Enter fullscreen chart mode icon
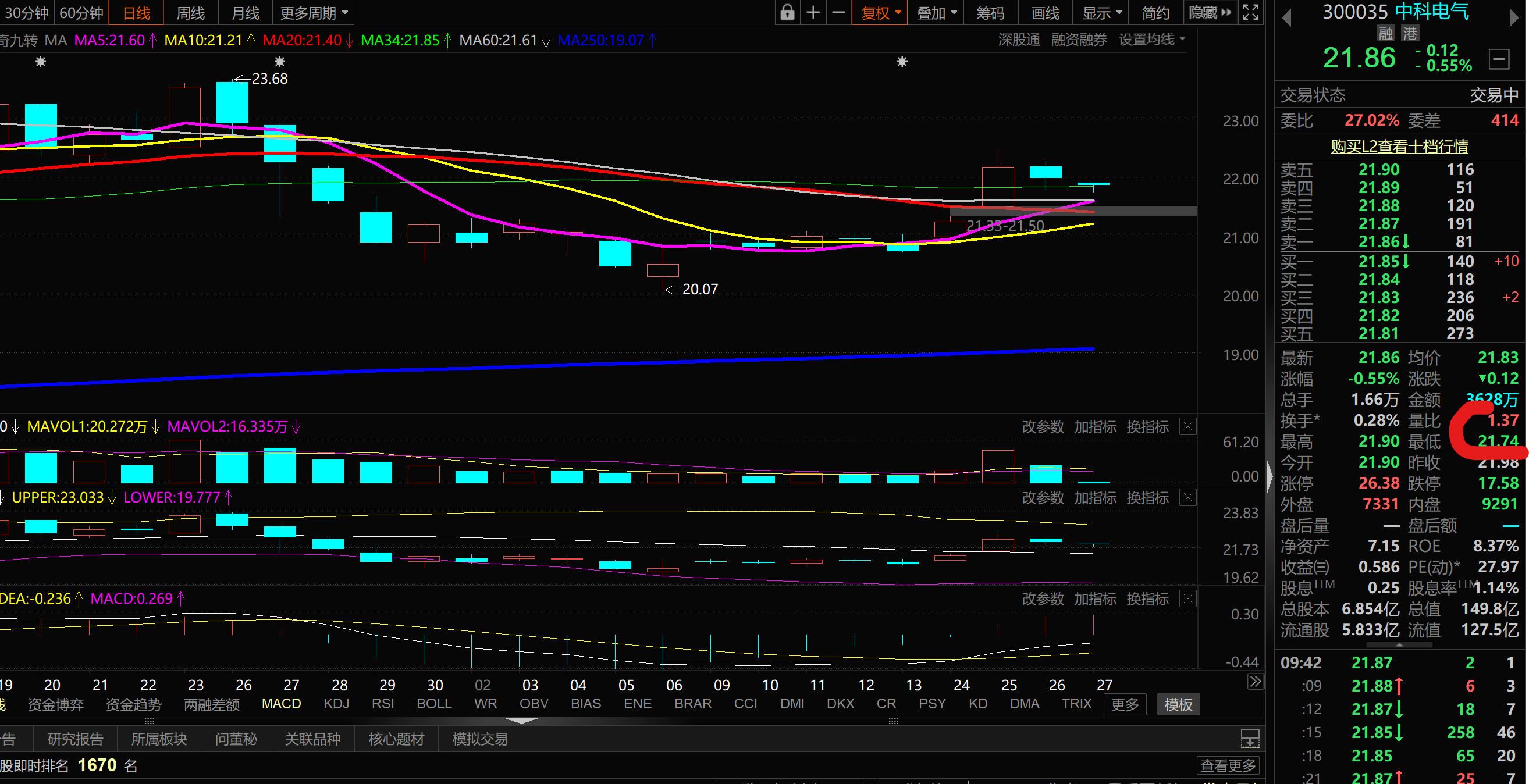Viewport: 1529px width, 784px height. tap(1251, 12)
